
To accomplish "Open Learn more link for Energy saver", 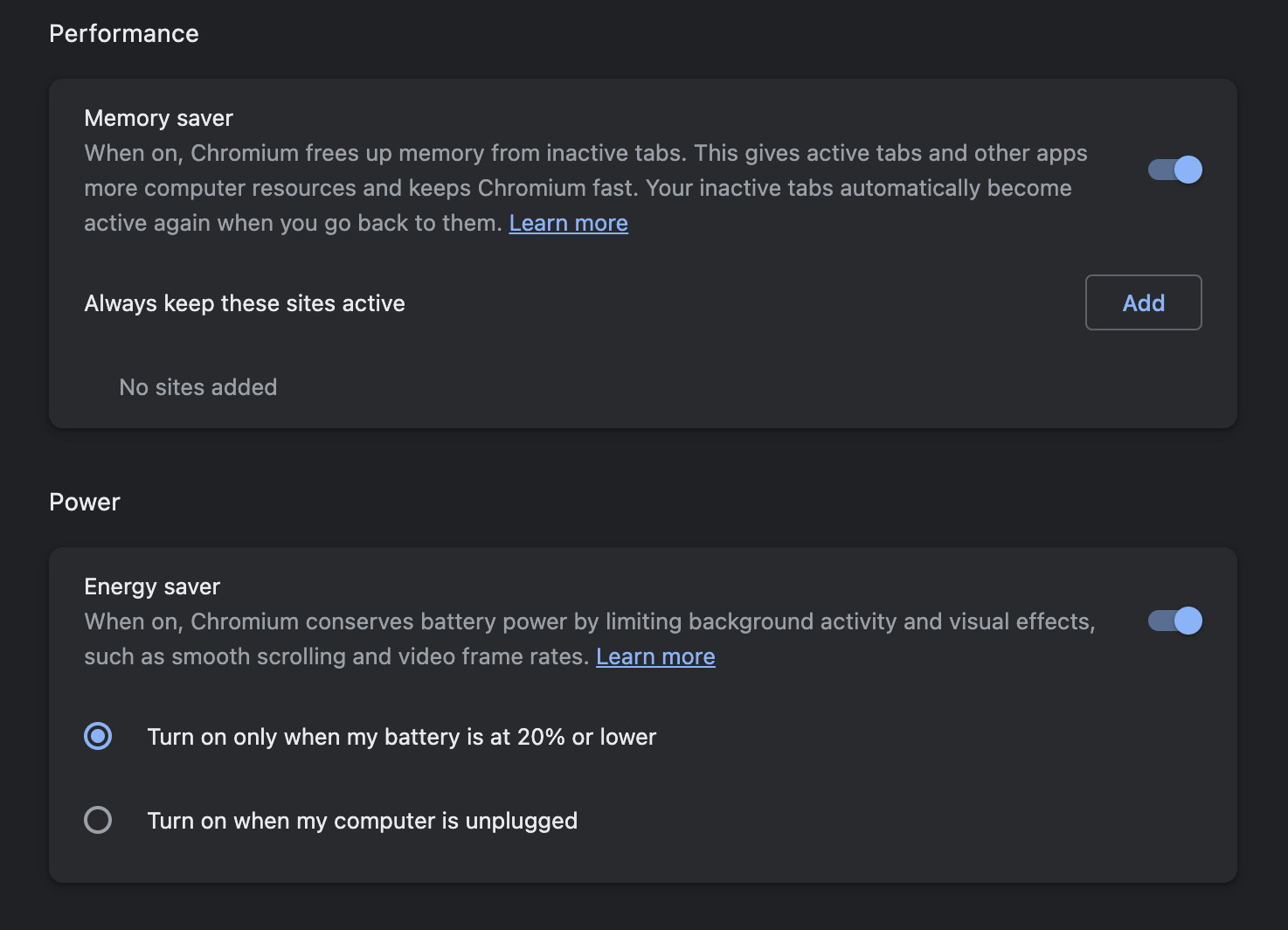I will 655,656.
